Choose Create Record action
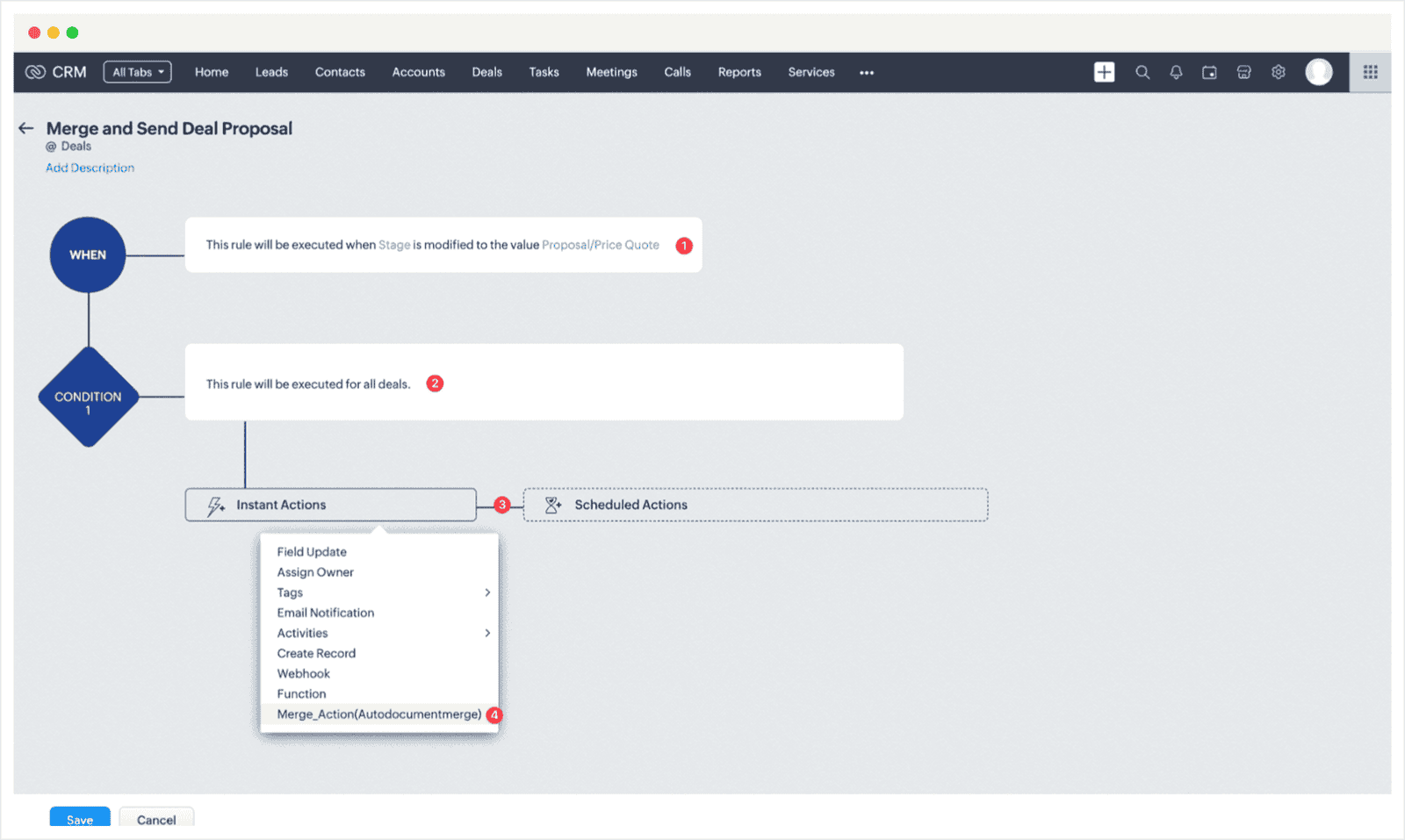Screen dimensions: 1405x840 click(x=379, y=653)
